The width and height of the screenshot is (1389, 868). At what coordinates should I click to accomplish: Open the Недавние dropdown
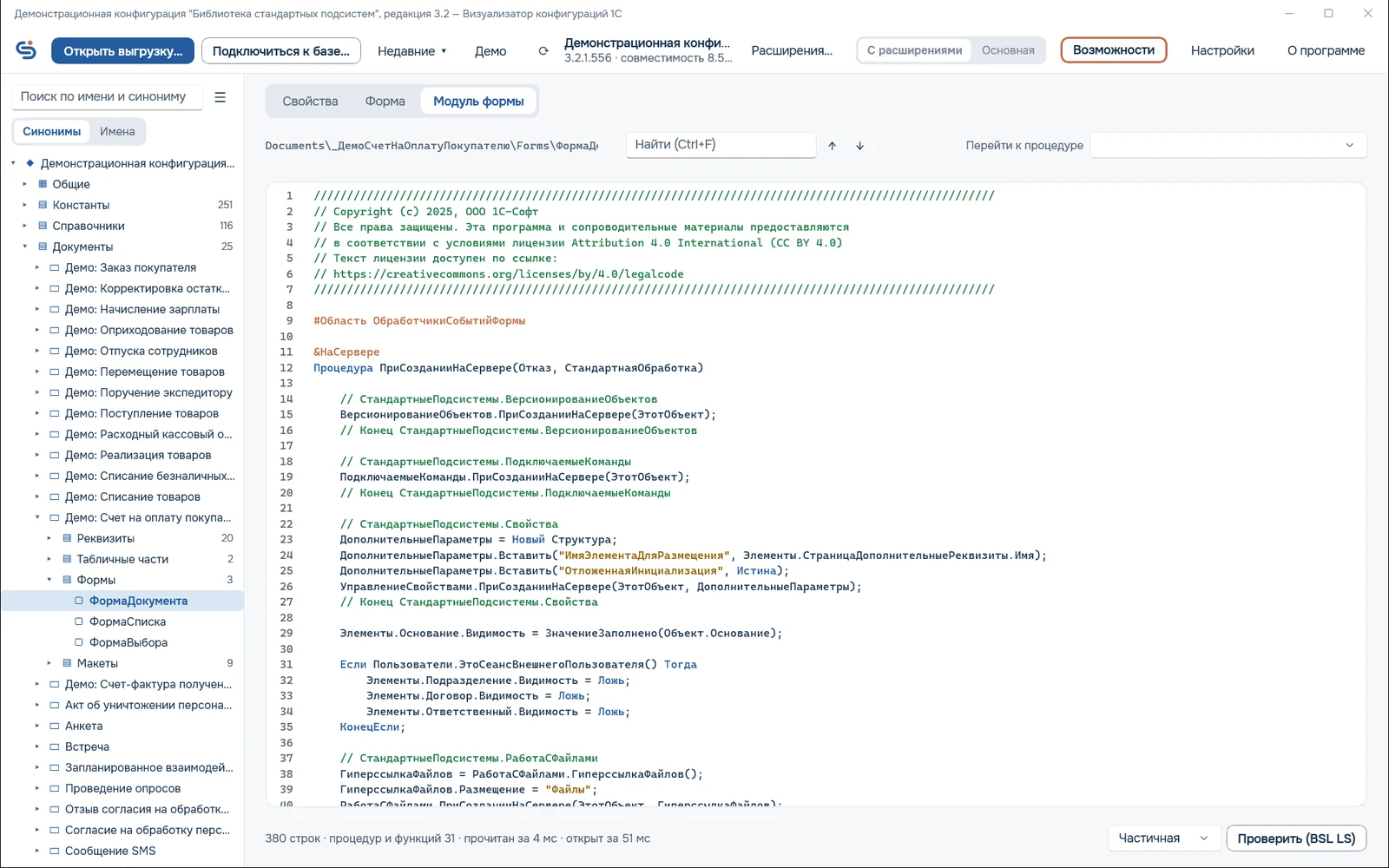[412, 51]
